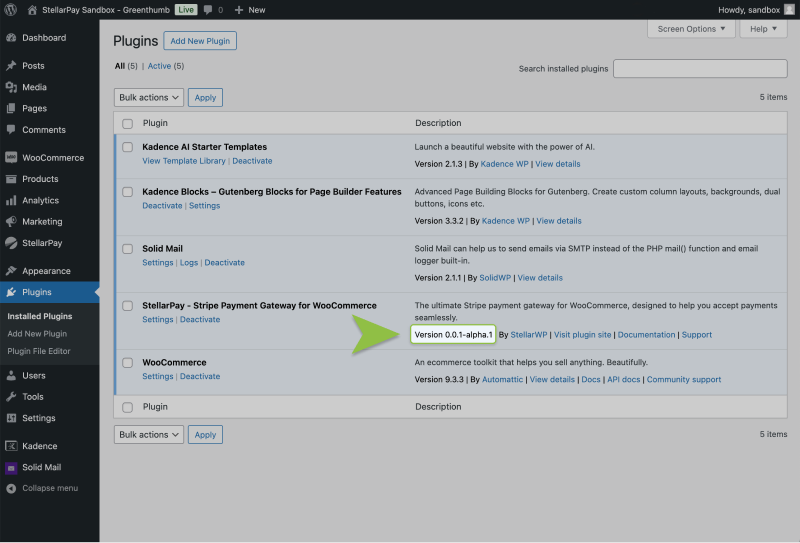Open the top Bulk actions dropdown

pyautogui.click(x=149, y=97)
